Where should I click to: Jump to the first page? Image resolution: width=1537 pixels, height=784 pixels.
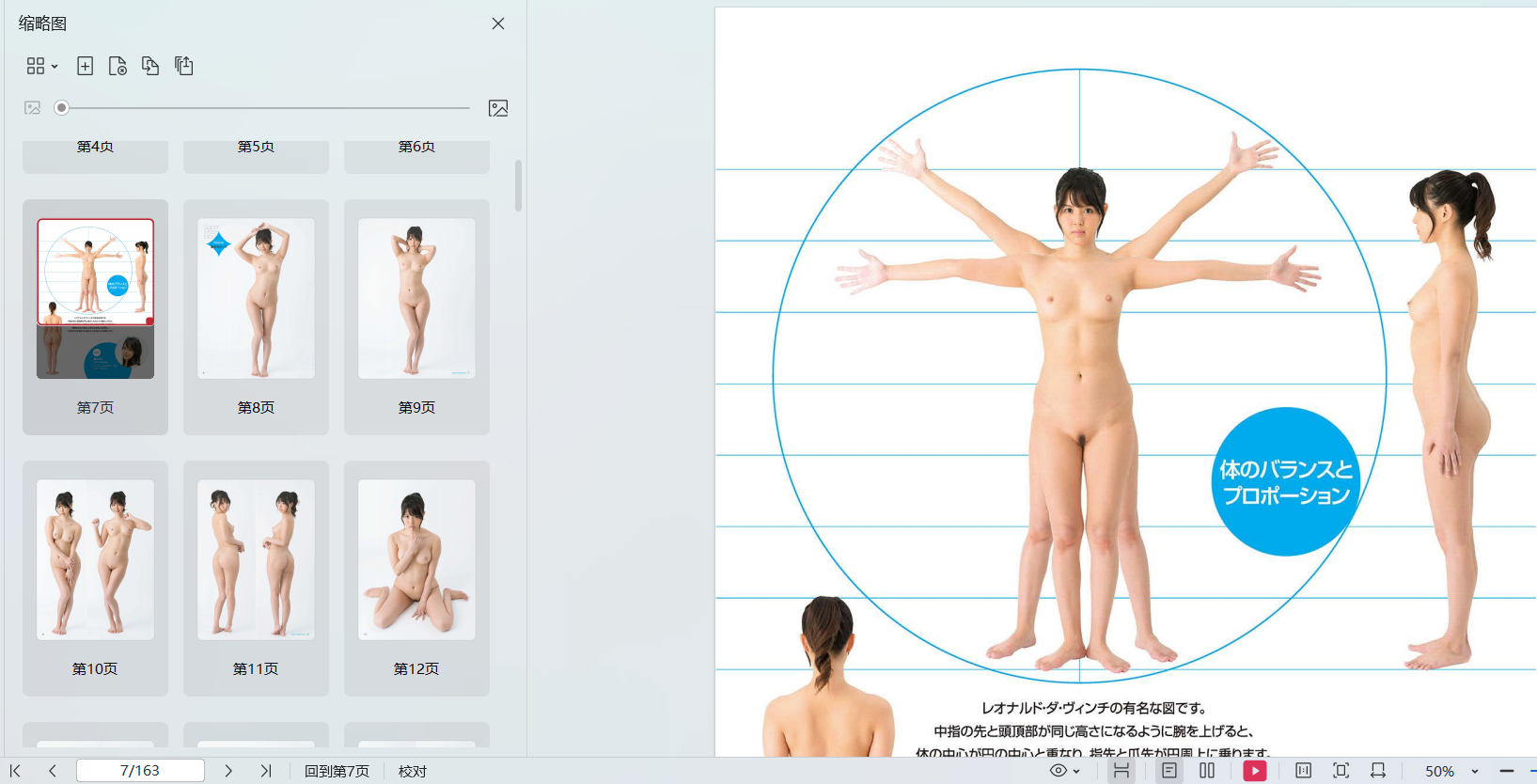pos(15,771)
